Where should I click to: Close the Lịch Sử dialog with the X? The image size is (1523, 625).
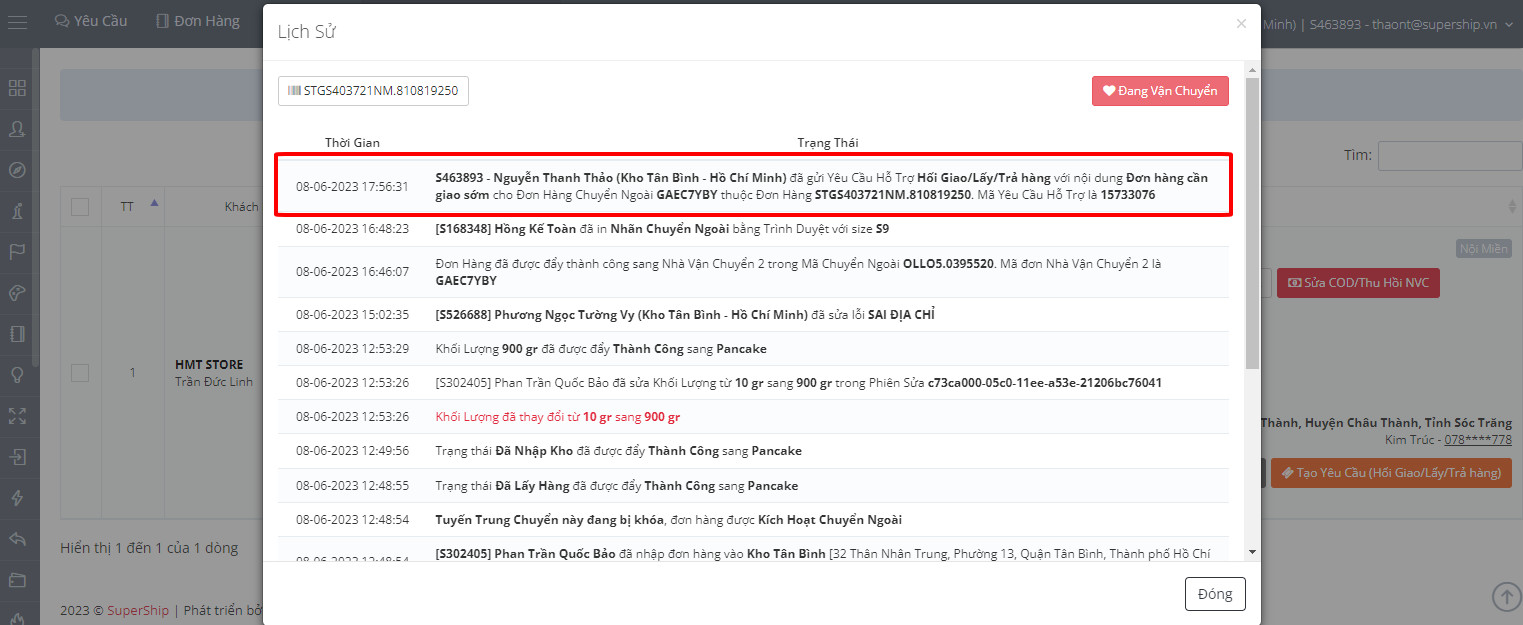point(1241,23)
